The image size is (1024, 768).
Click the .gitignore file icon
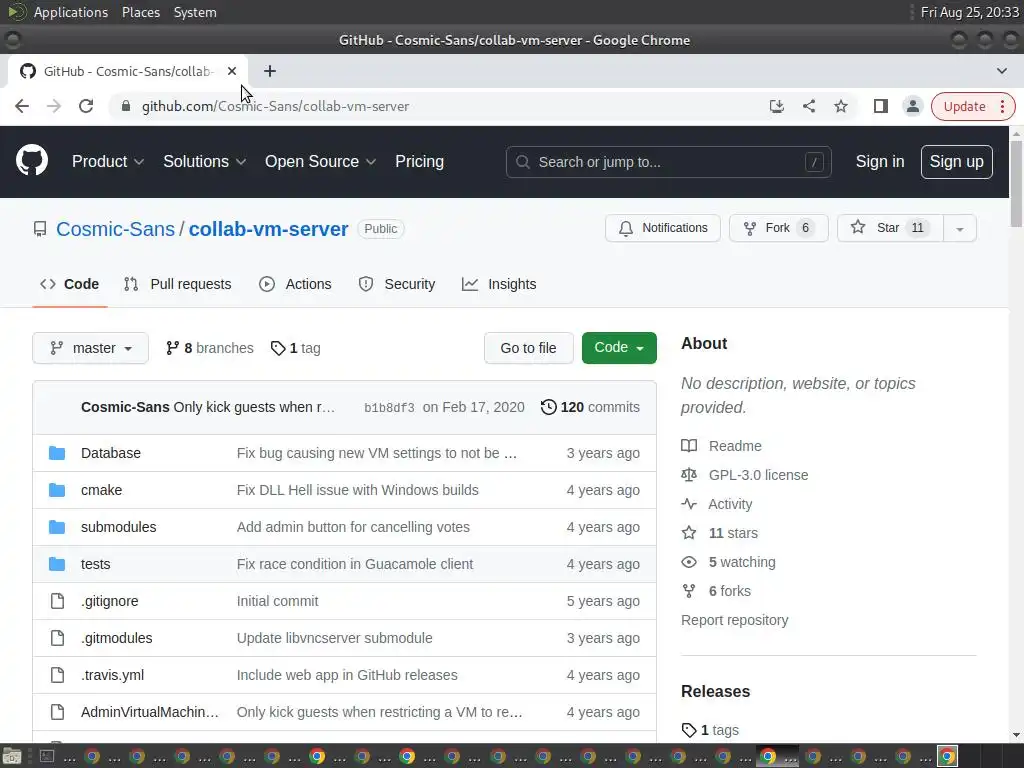pos(57,601)
